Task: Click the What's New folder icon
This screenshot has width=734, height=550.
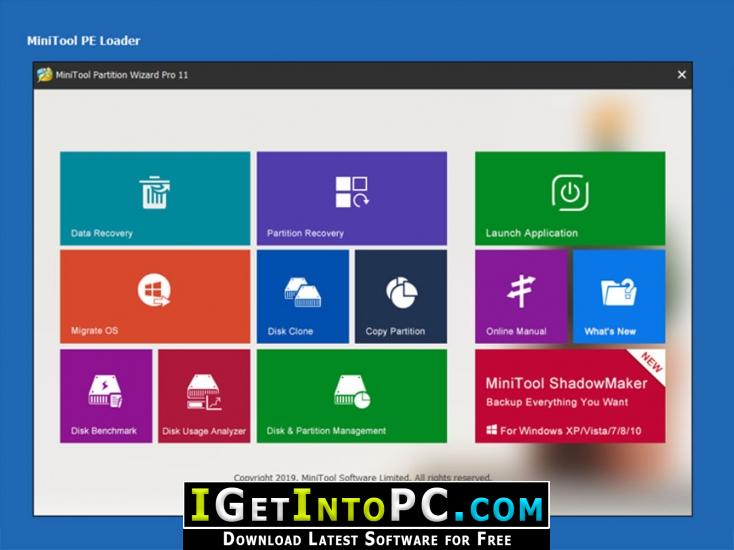Action: [x=618, y=292]
